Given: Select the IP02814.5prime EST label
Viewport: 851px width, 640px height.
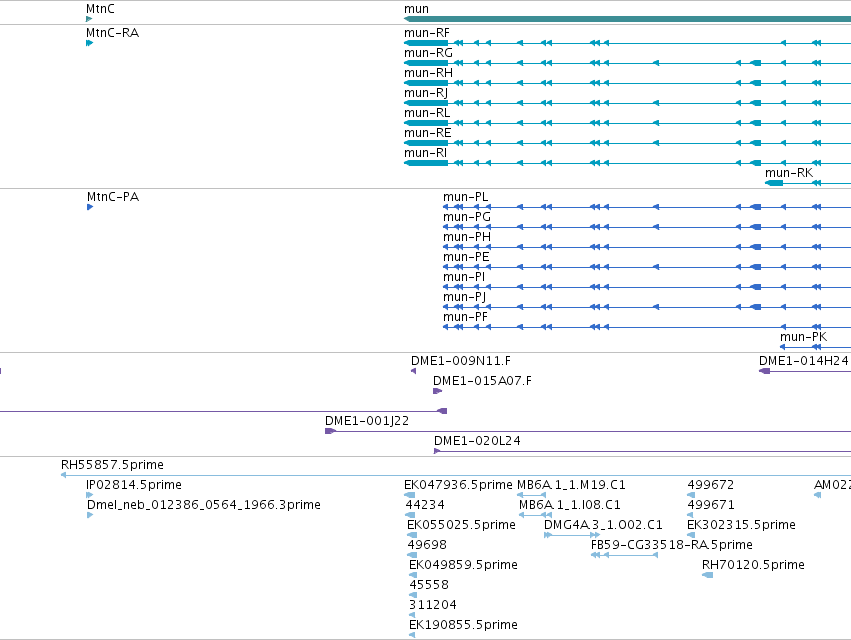Looking at the screenshot, I should pyautogui.click(x=134, y=485).
